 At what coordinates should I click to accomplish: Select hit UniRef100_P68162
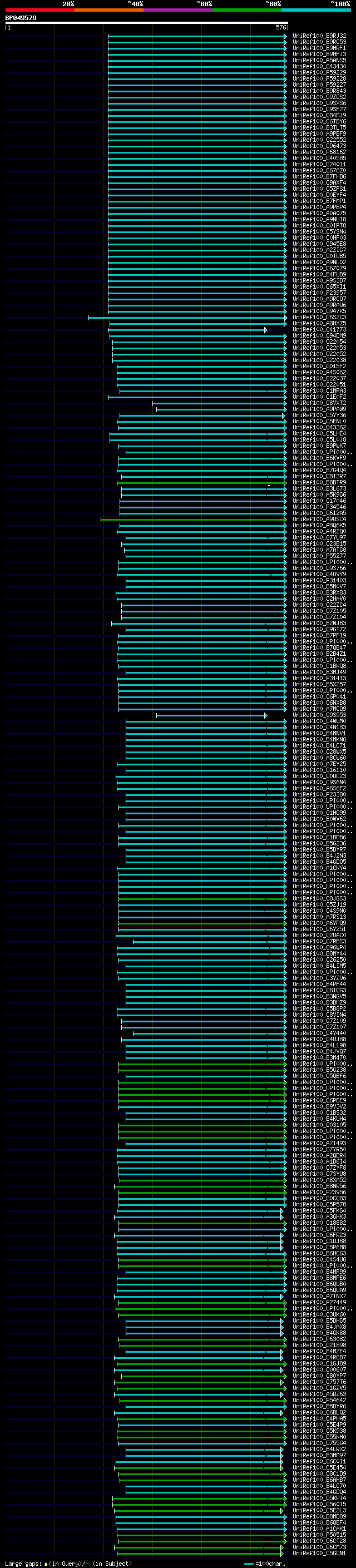[319, 152]
